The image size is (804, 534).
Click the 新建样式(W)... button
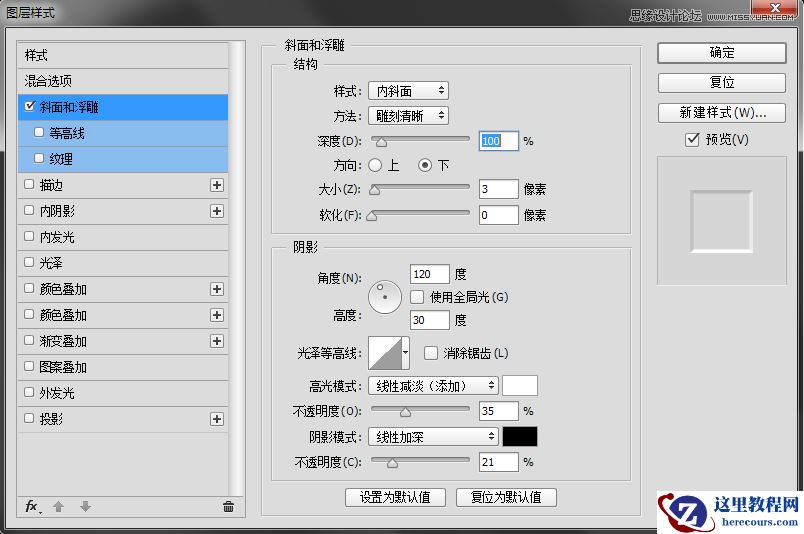722,113
